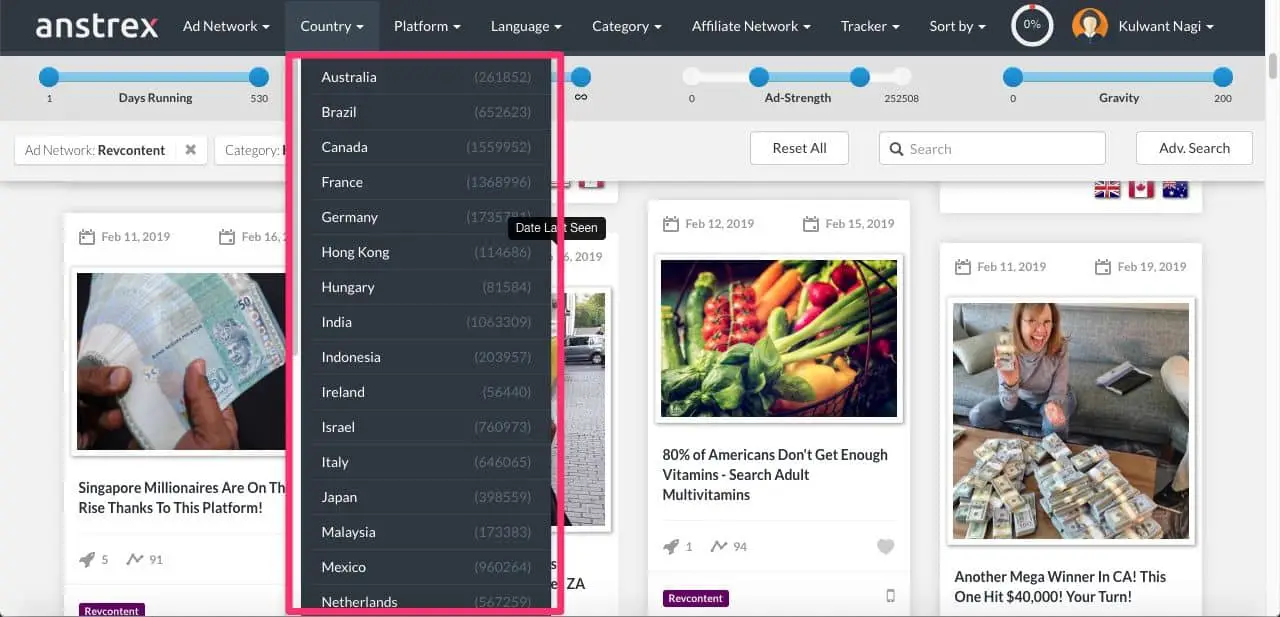Click Revcontent tag on vitamins ad

point(695,598)
